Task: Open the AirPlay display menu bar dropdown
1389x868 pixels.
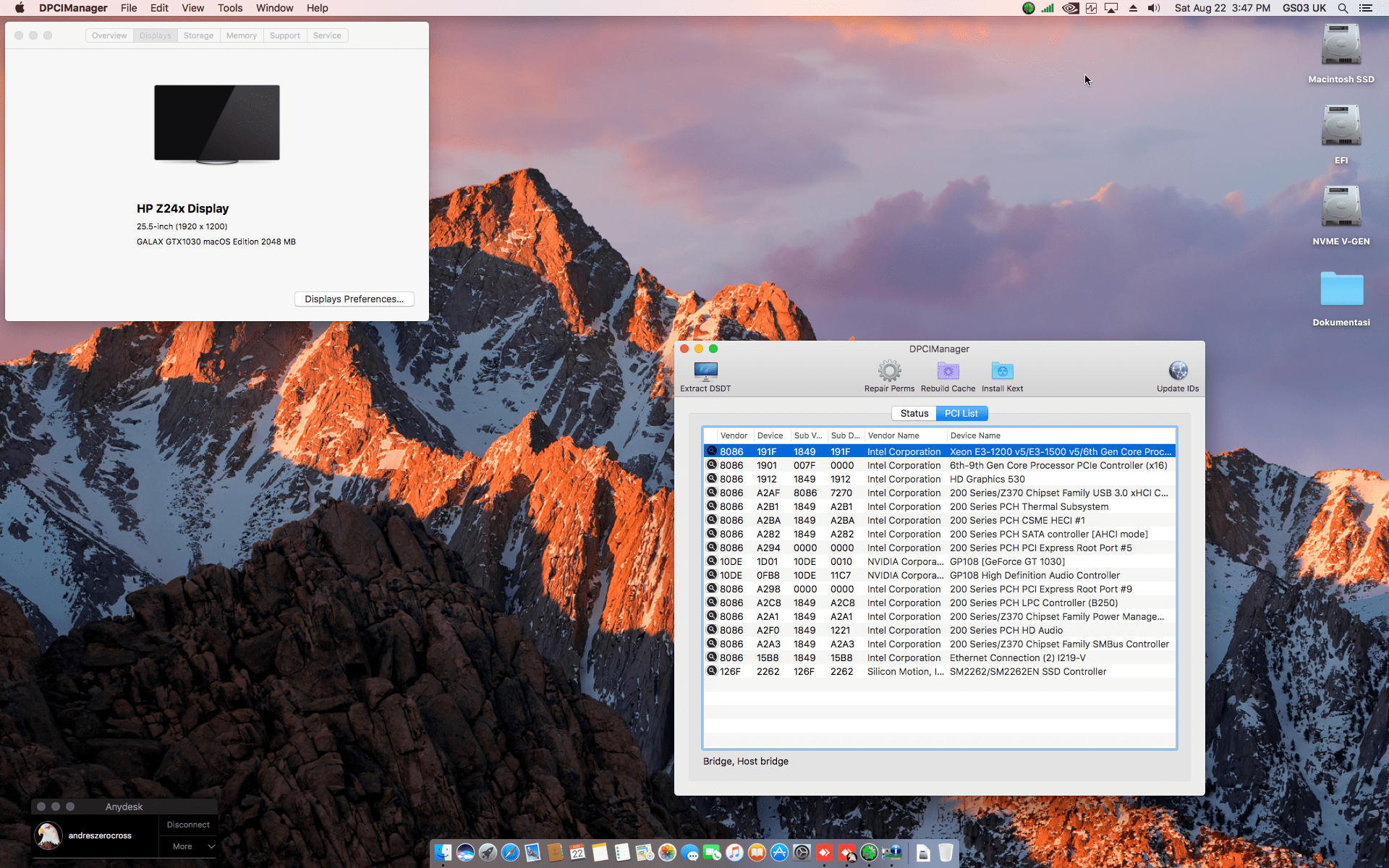Action: point(1111,8)
